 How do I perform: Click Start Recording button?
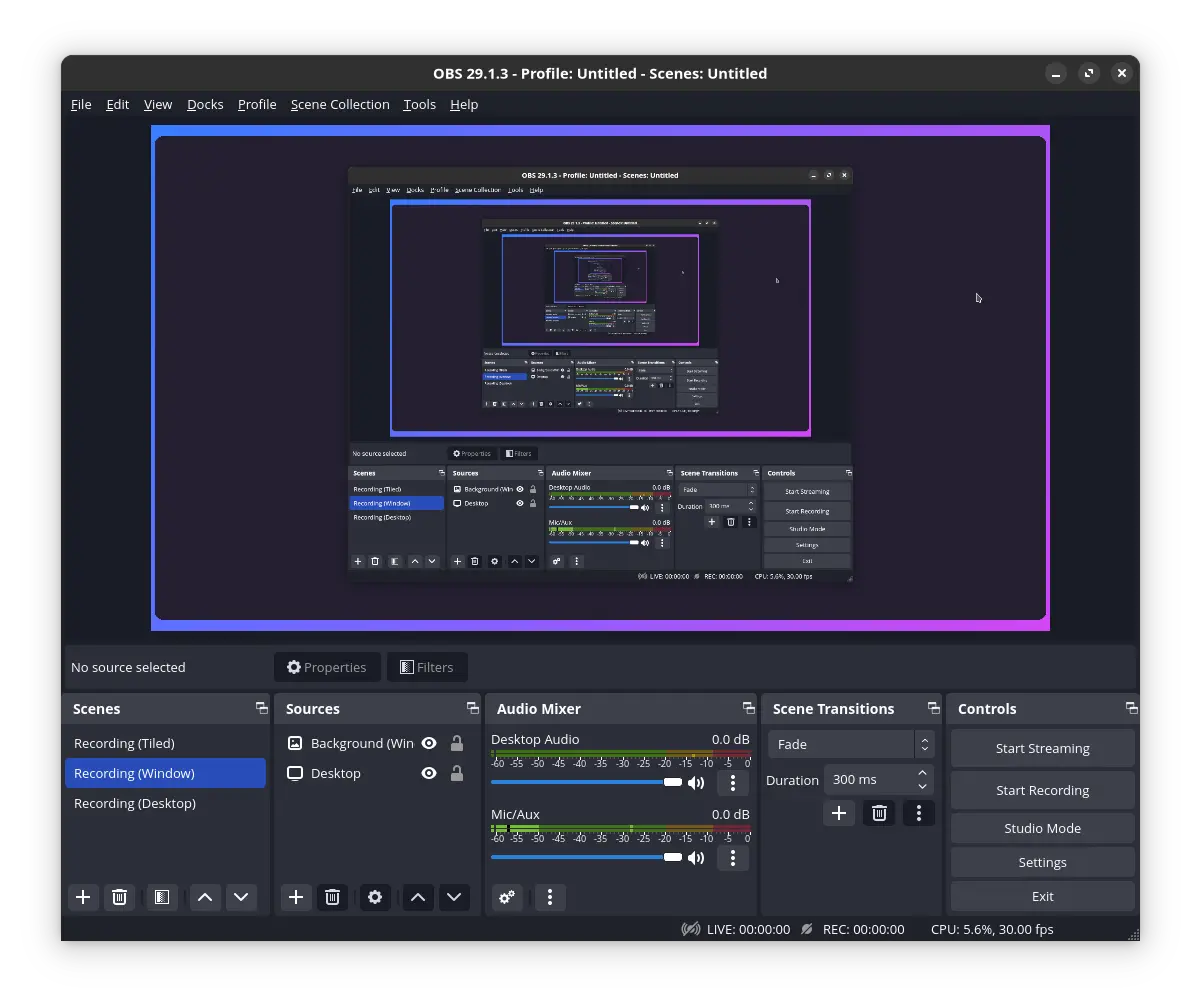[1043, 790]
